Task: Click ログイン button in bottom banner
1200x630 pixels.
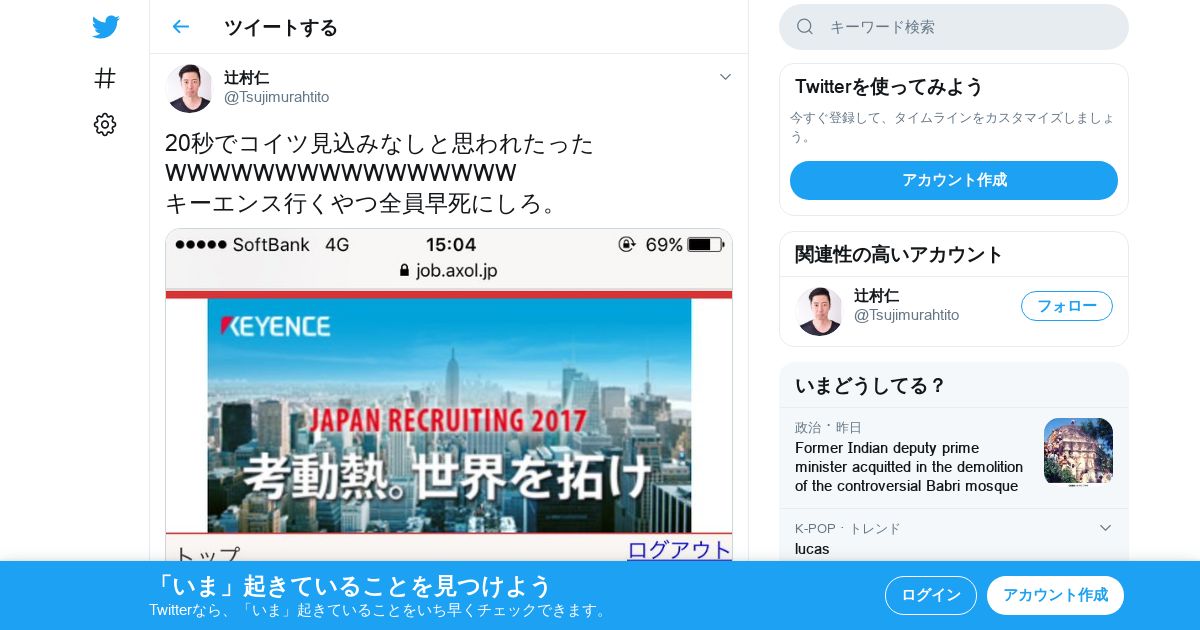Action: click(931, 595)
